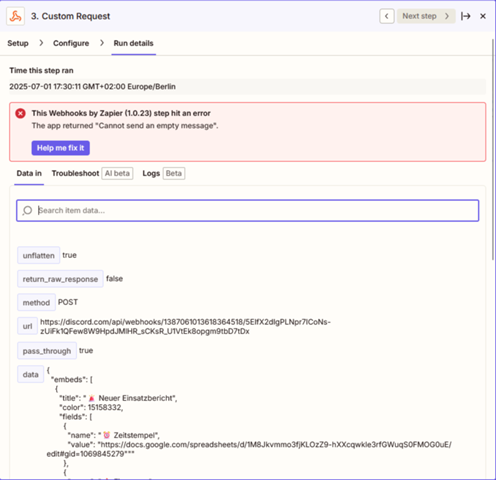This screenshot has width=496, height=480.
Task: Click the timestamp 2025-07-01 17:30:11 text
Action: [92, 87]
